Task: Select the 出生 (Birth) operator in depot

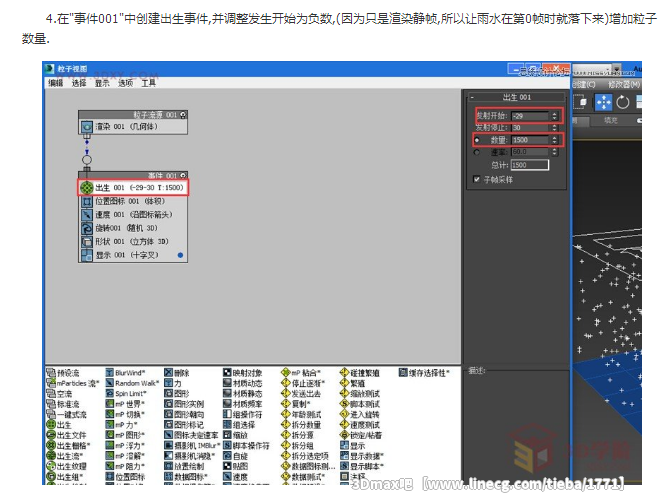Action: coord(59,425)
